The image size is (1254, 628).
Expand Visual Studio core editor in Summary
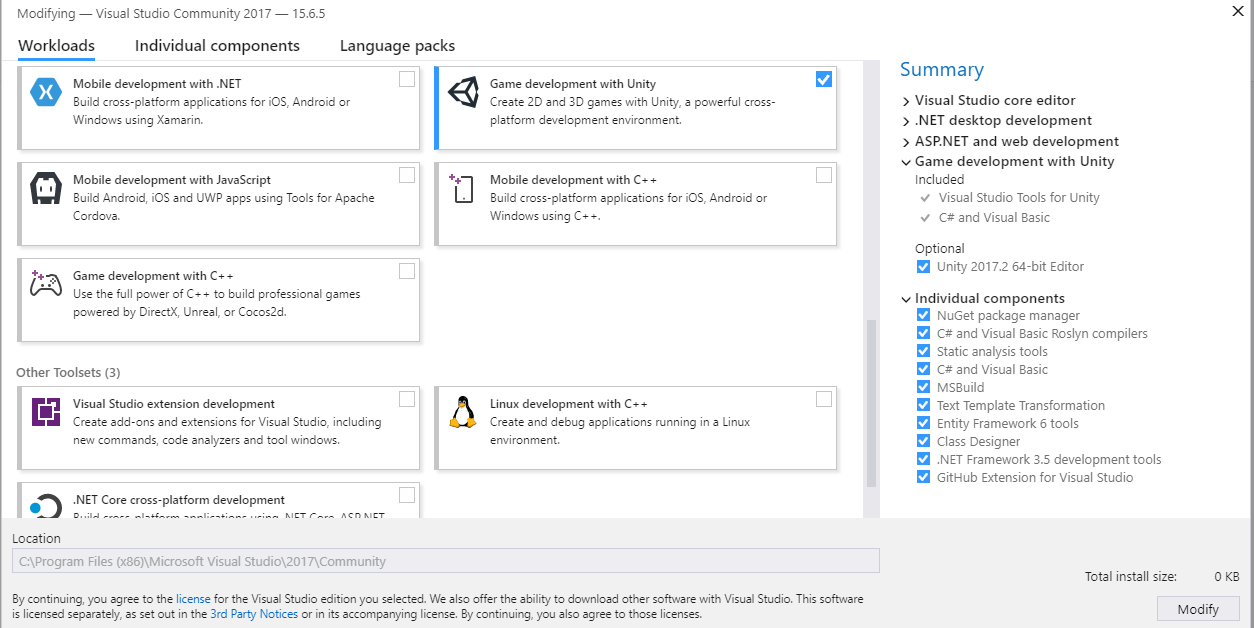[906, 101]
